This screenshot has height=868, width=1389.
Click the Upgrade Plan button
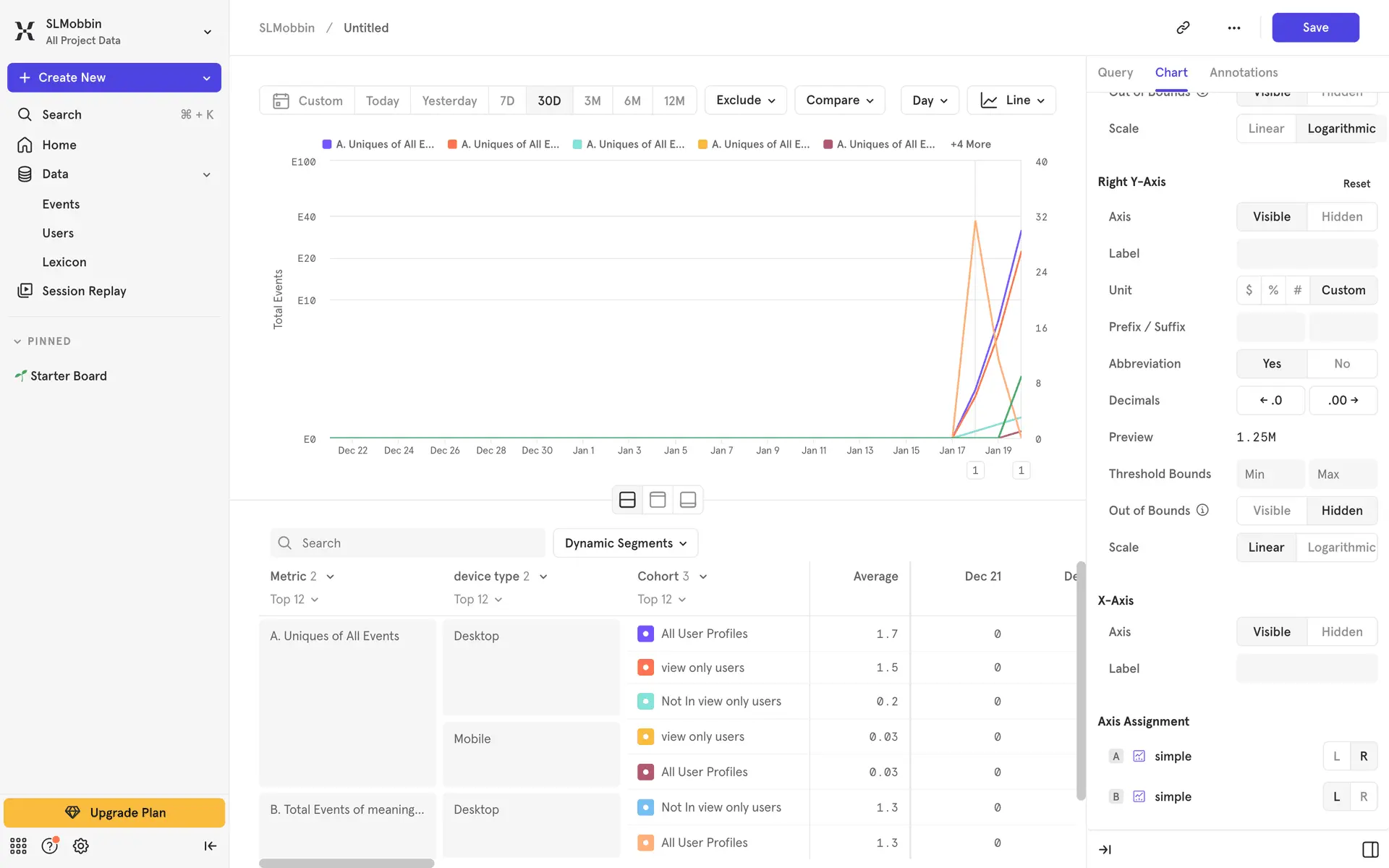pos(114,812)
